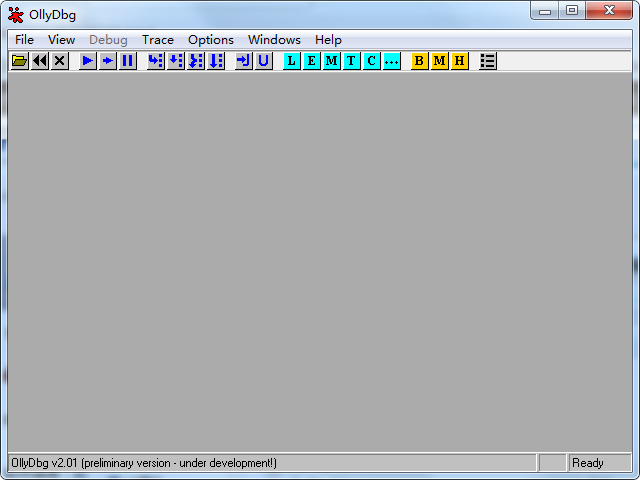Click the Ready status indicator
The width and height of the screenshot is (640, 480).
[x=588, y=463]
